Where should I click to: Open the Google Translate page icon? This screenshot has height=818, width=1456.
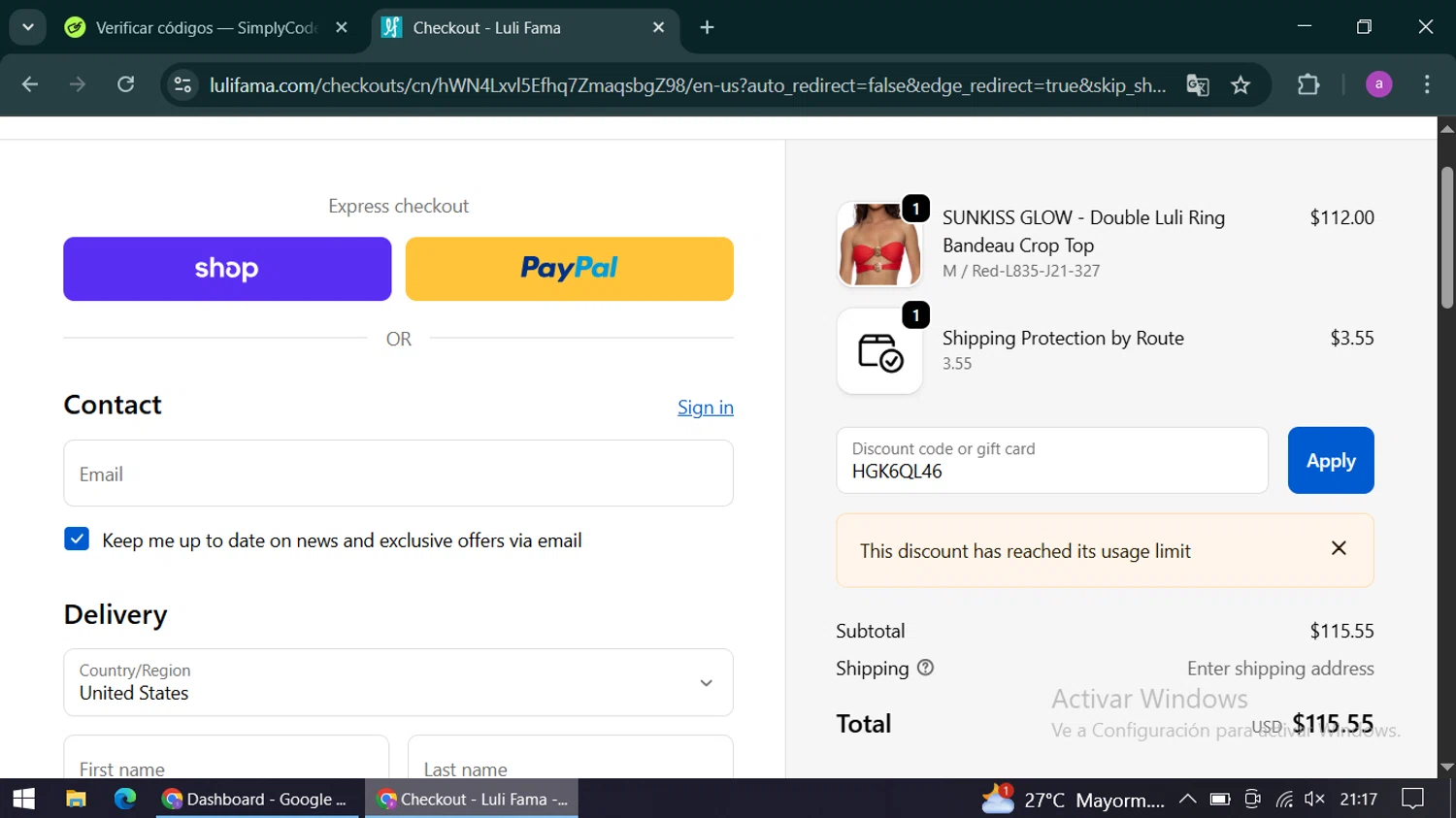(x=1198, y=85)
